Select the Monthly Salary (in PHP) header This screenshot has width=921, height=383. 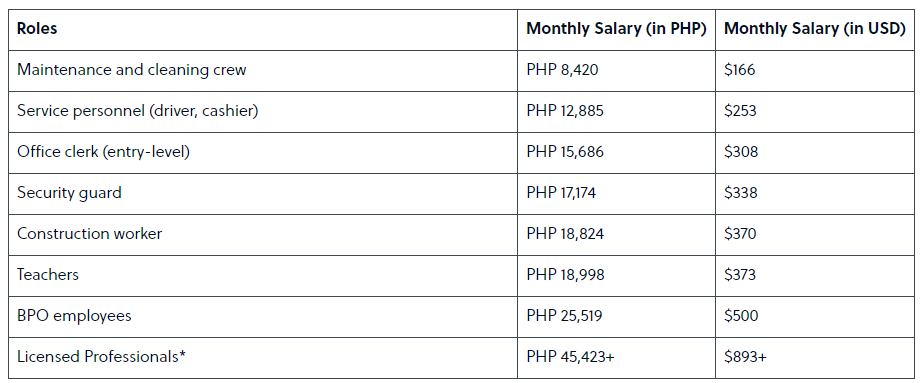616,29
